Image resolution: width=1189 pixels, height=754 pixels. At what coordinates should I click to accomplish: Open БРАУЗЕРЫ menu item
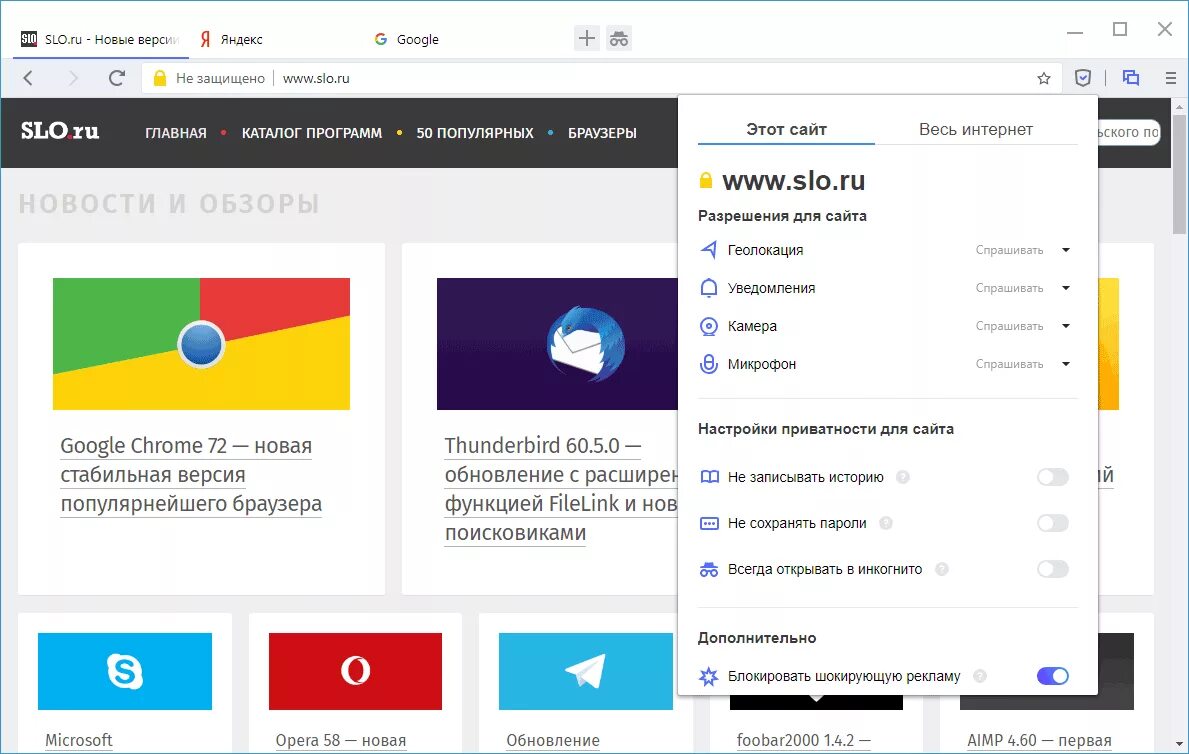pos(602,133)
